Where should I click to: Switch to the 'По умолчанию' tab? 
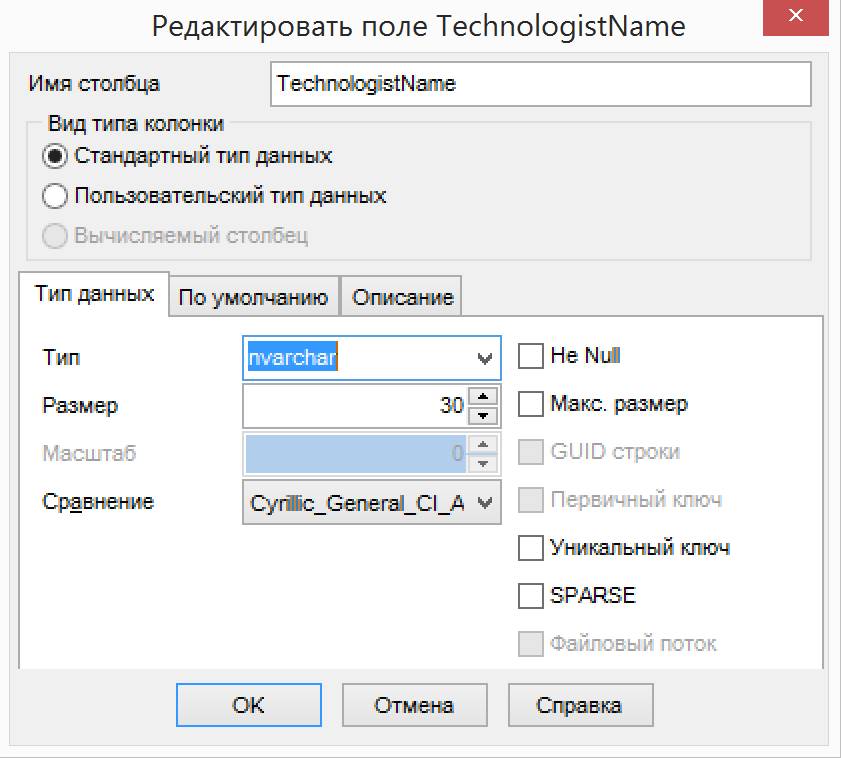point(253,297)
